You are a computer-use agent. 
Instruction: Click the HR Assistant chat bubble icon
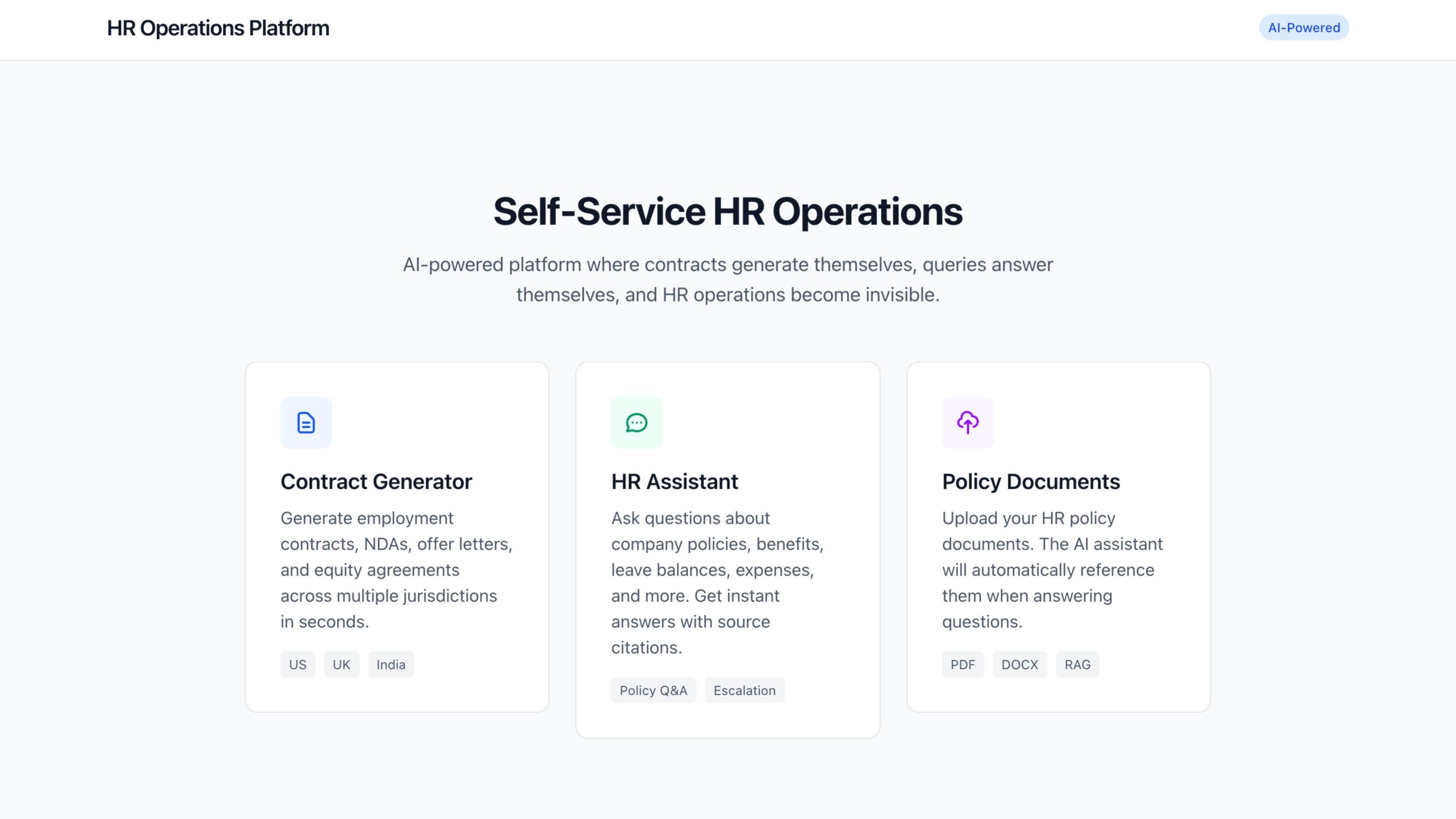tap(637, 422)
